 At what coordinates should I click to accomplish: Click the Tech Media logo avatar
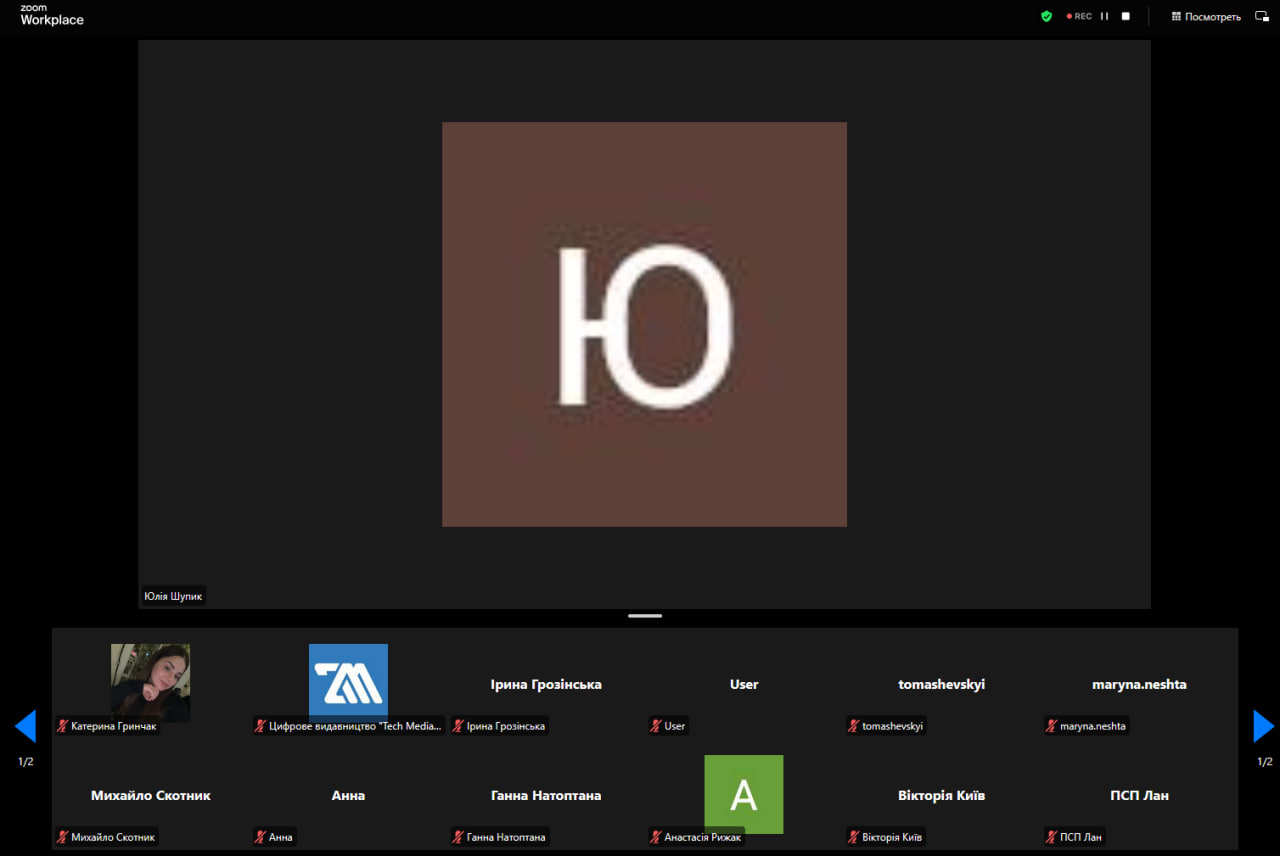coord(348,682)
